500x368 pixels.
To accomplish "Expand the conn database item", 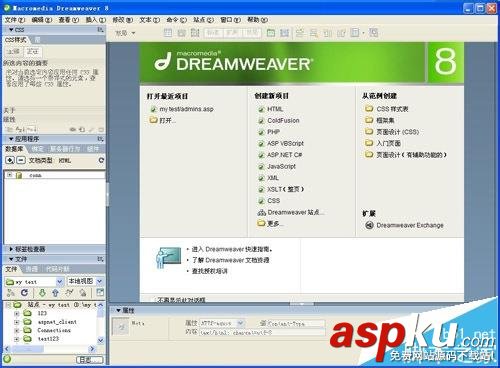I will [10, 175].
